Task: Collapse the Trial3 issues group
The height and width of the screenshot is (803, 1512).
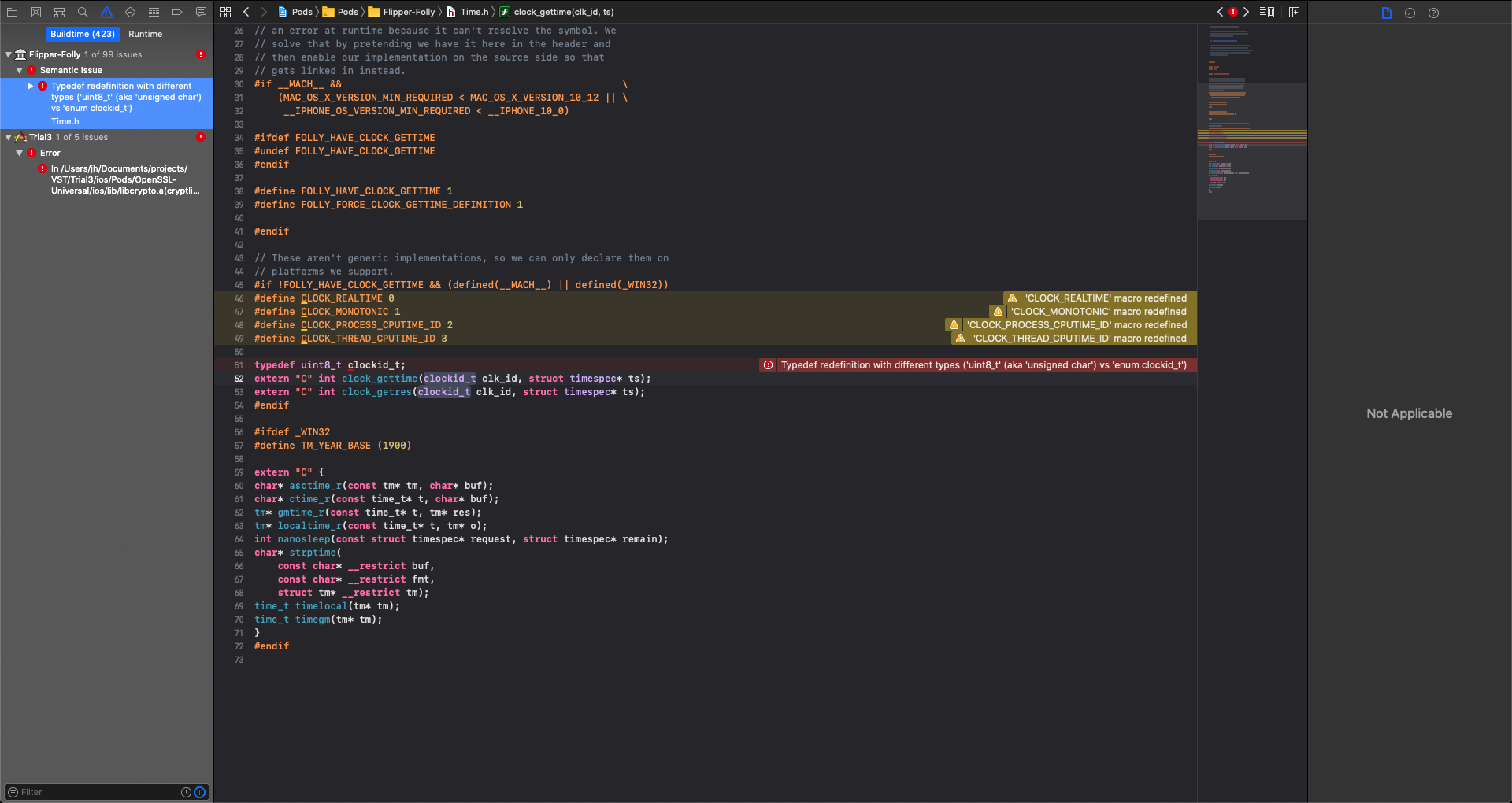Action: (8, 137)
